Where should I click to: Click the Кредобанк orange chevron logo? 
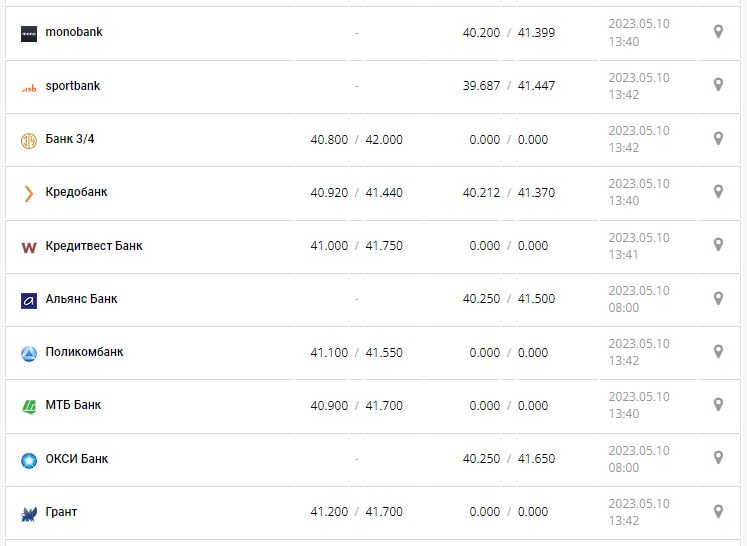tap(28, 193)
